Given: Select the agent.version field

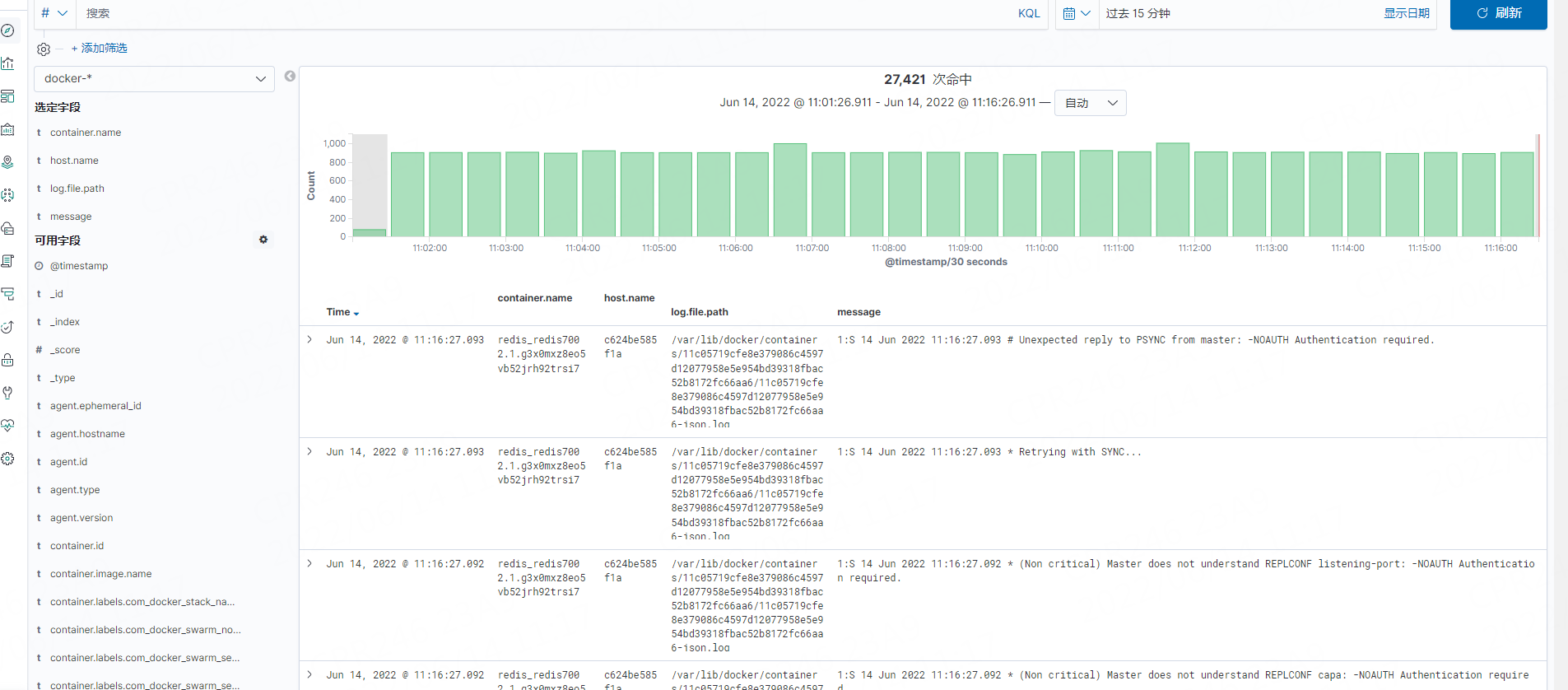Looking at the screenshot, I should [81, 518].
